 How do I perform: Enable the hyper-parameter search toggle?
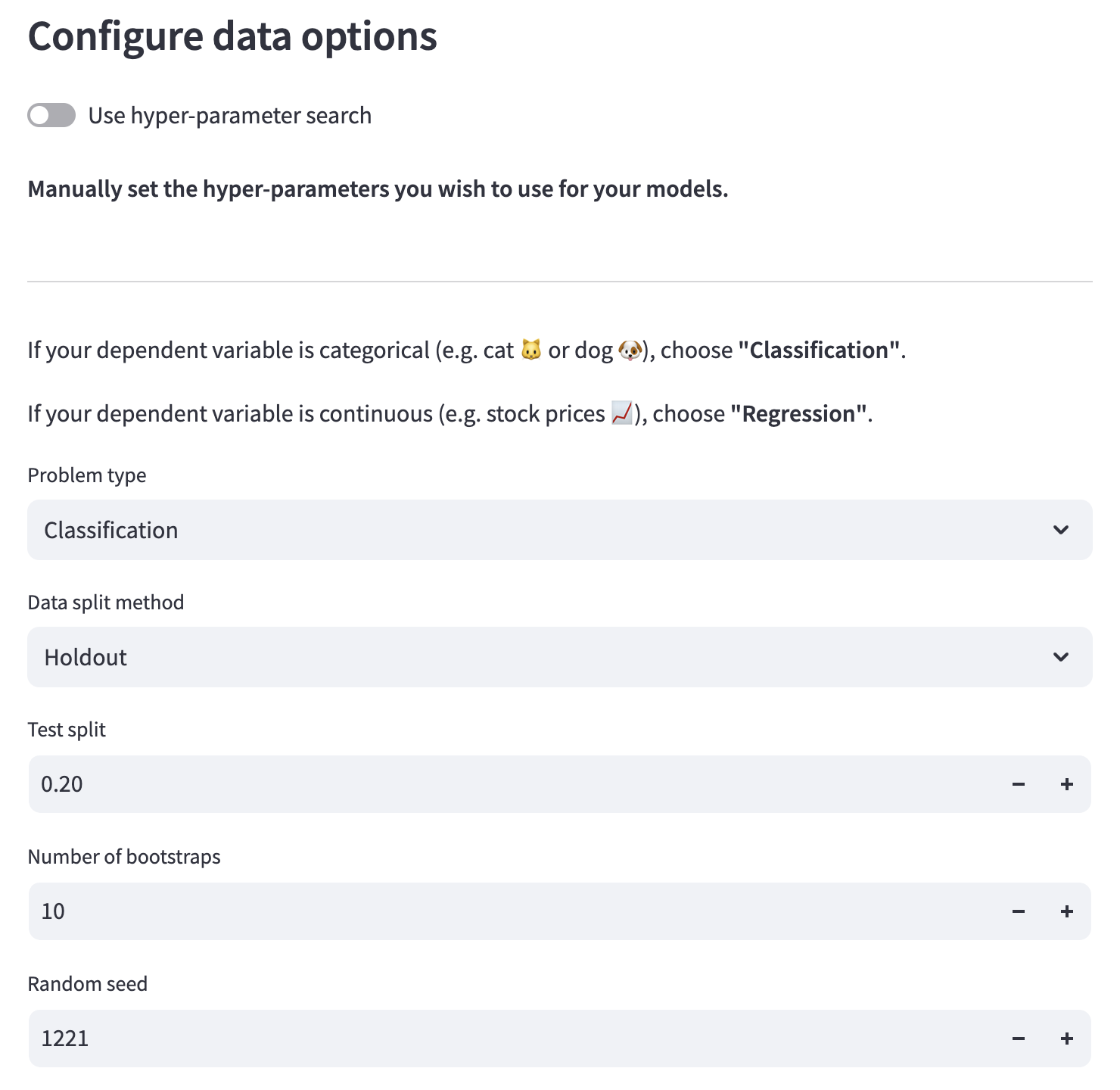tap(51, 115)
